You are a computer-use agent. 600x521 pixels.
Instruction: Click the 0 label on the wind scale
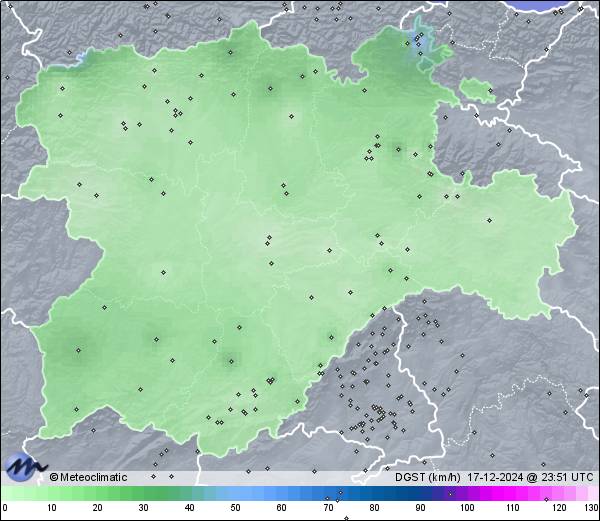tap(5, 508)
